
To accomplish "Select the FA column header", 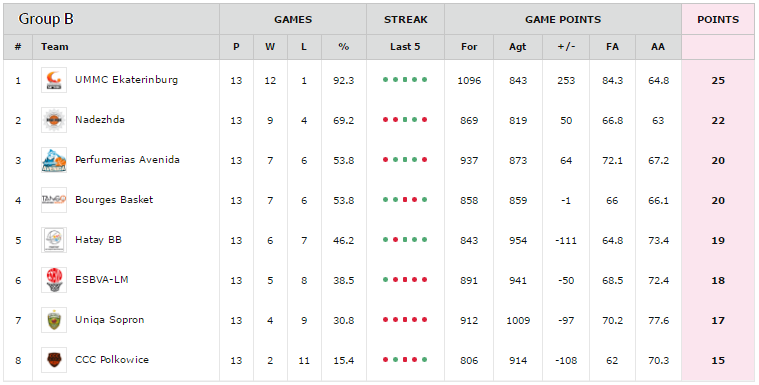I will click(612, 47).
